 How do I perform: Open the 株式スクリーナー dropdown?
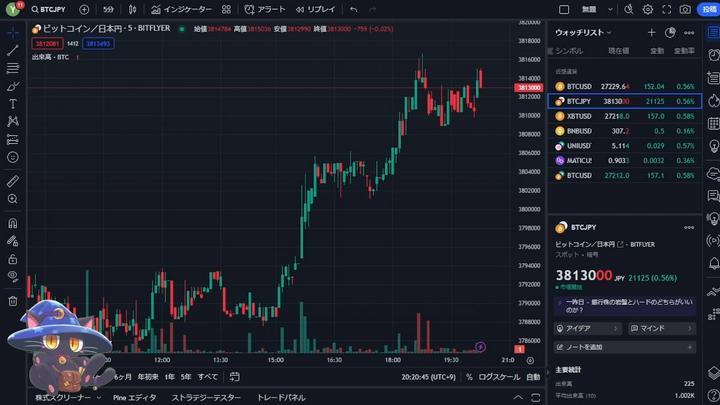point(68,397)
